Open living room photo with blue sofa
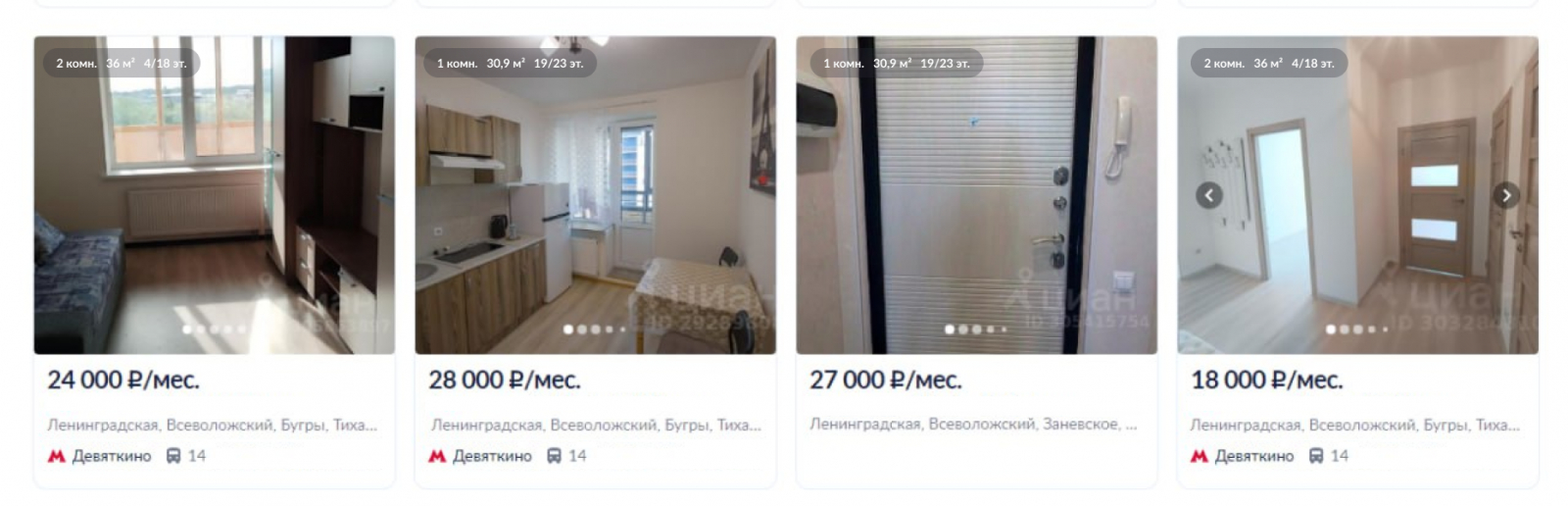 [215, 195]
